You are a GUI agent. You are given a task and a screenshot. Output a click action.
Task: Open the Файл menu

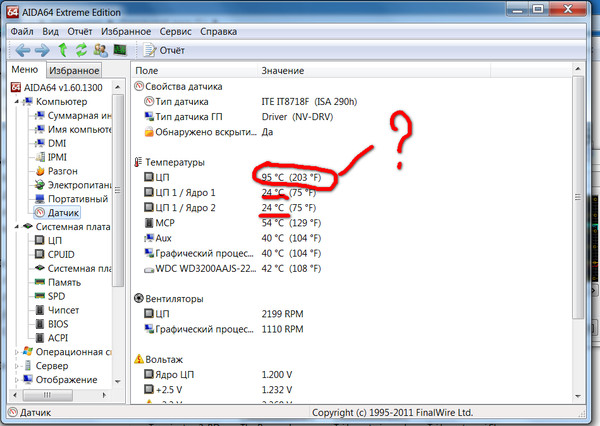click(22, 31)
